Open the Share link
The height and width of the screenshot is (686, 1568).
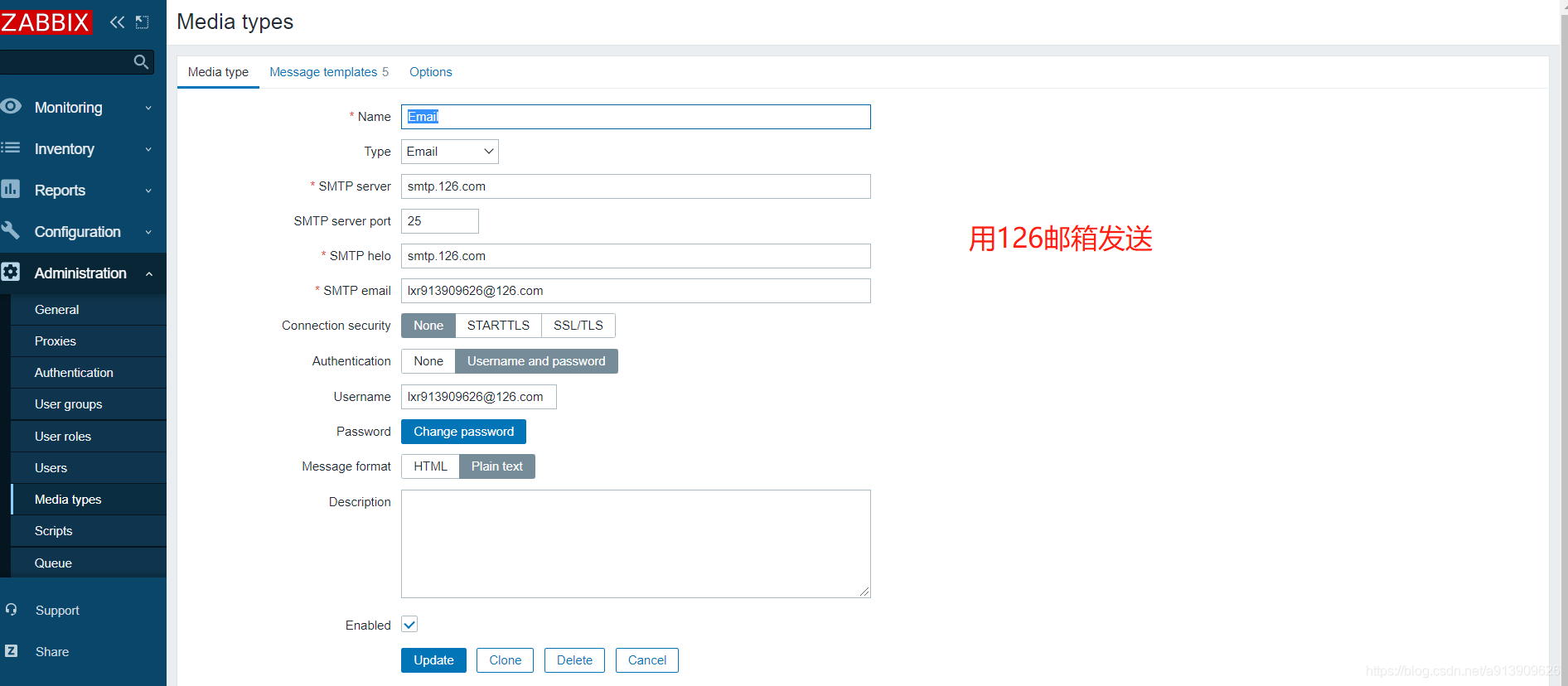pyautogui.click(x=52, y=652)
